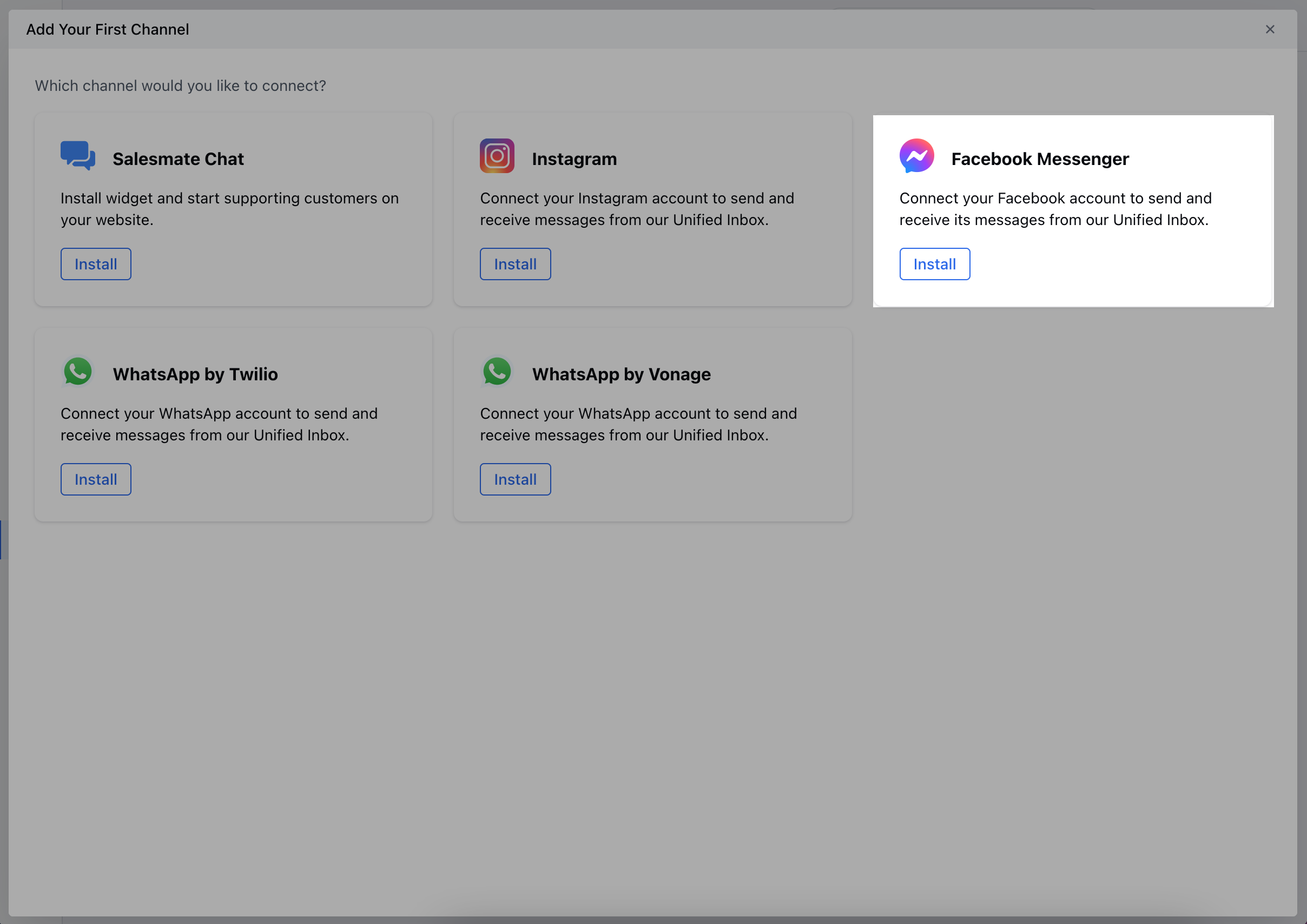Close the Add Your First Channel dialog
1307x924 pixels.
(1270, 29)
